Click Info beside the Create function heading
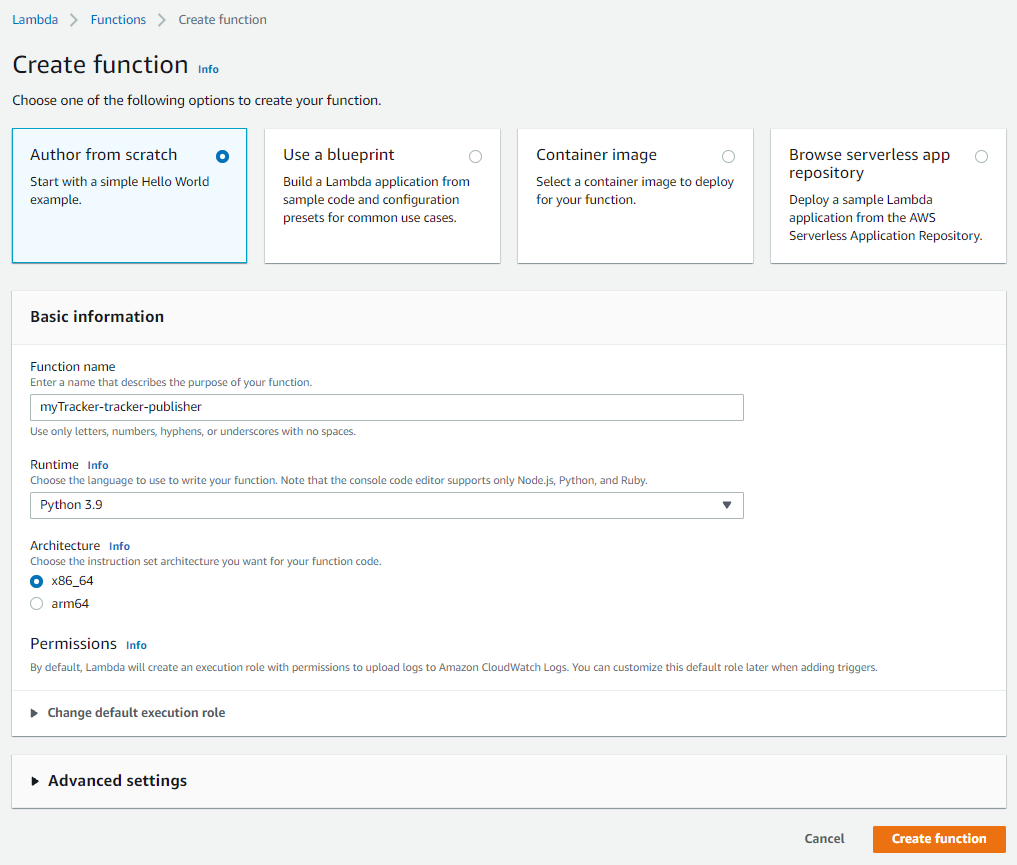1017x865 pixels. tap(208, 69)
